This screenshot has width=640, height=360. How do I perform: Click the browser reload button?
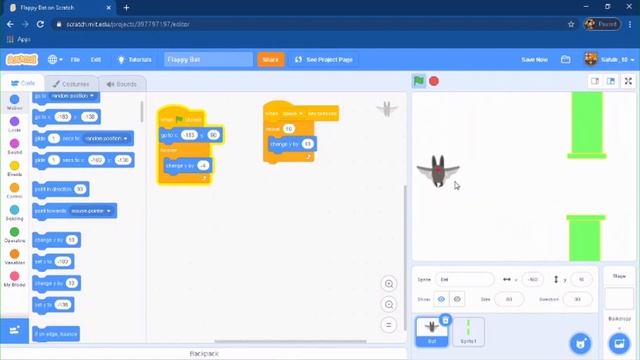(x=40, y=24)
